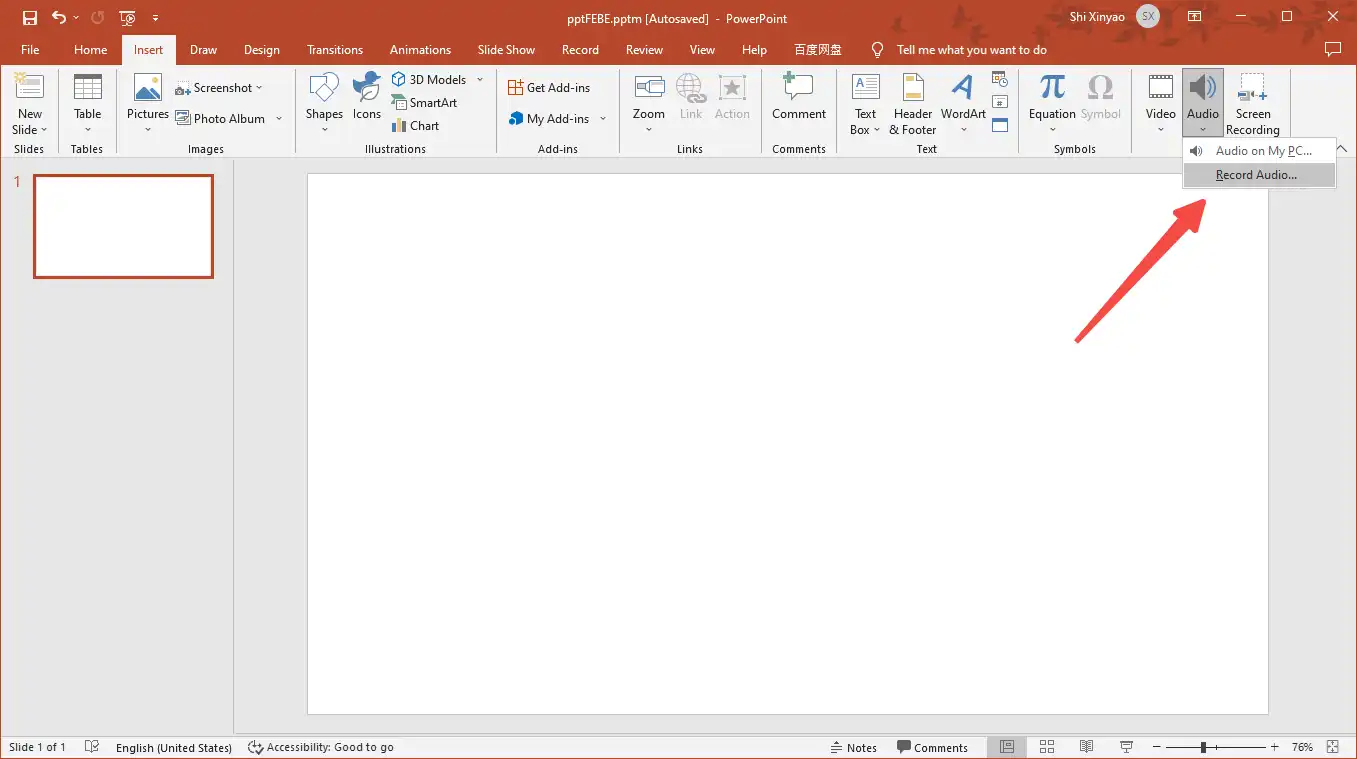Open Ribbon Display Options

click(x=1195, y=17)
